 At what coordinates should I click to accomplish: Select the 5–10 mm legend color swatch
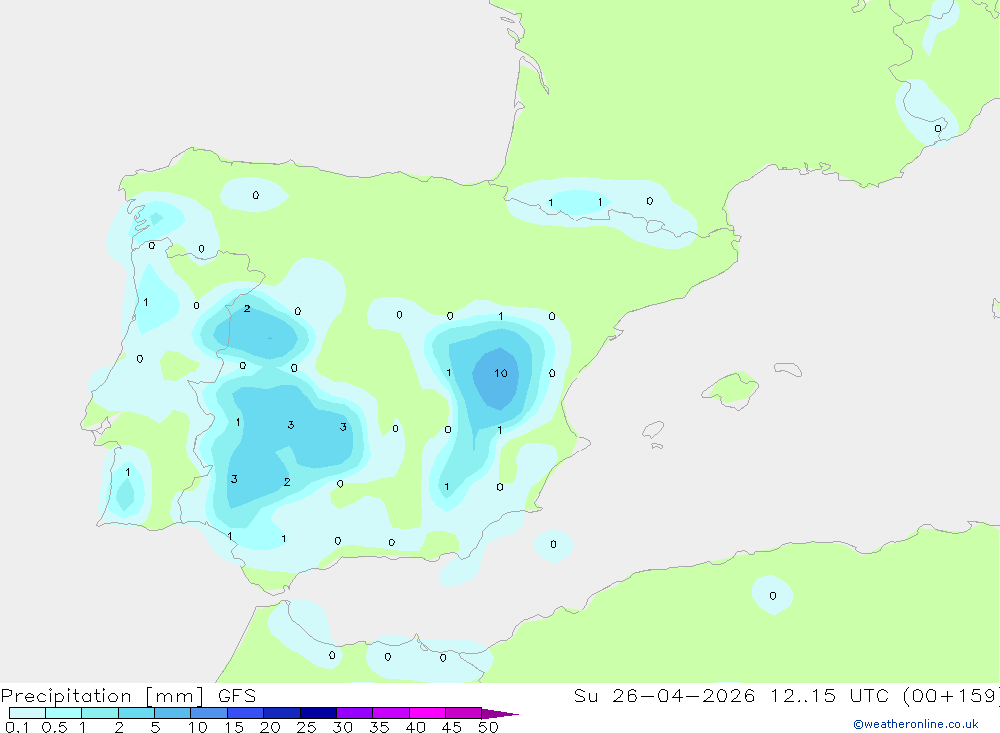pyautogui.click(x=173, y=713)
